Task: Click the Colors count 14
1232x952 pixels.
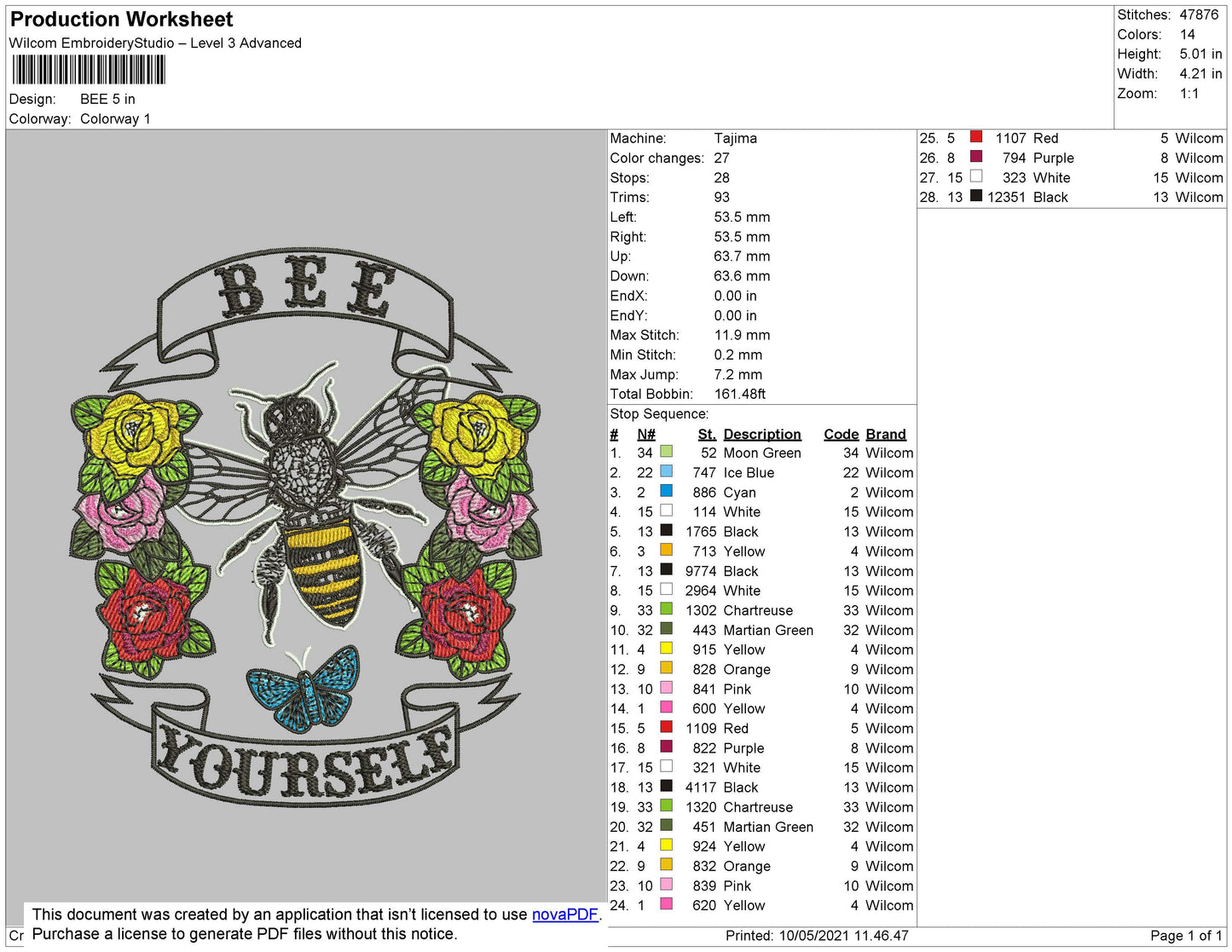Action: (x=1188, y=34)
